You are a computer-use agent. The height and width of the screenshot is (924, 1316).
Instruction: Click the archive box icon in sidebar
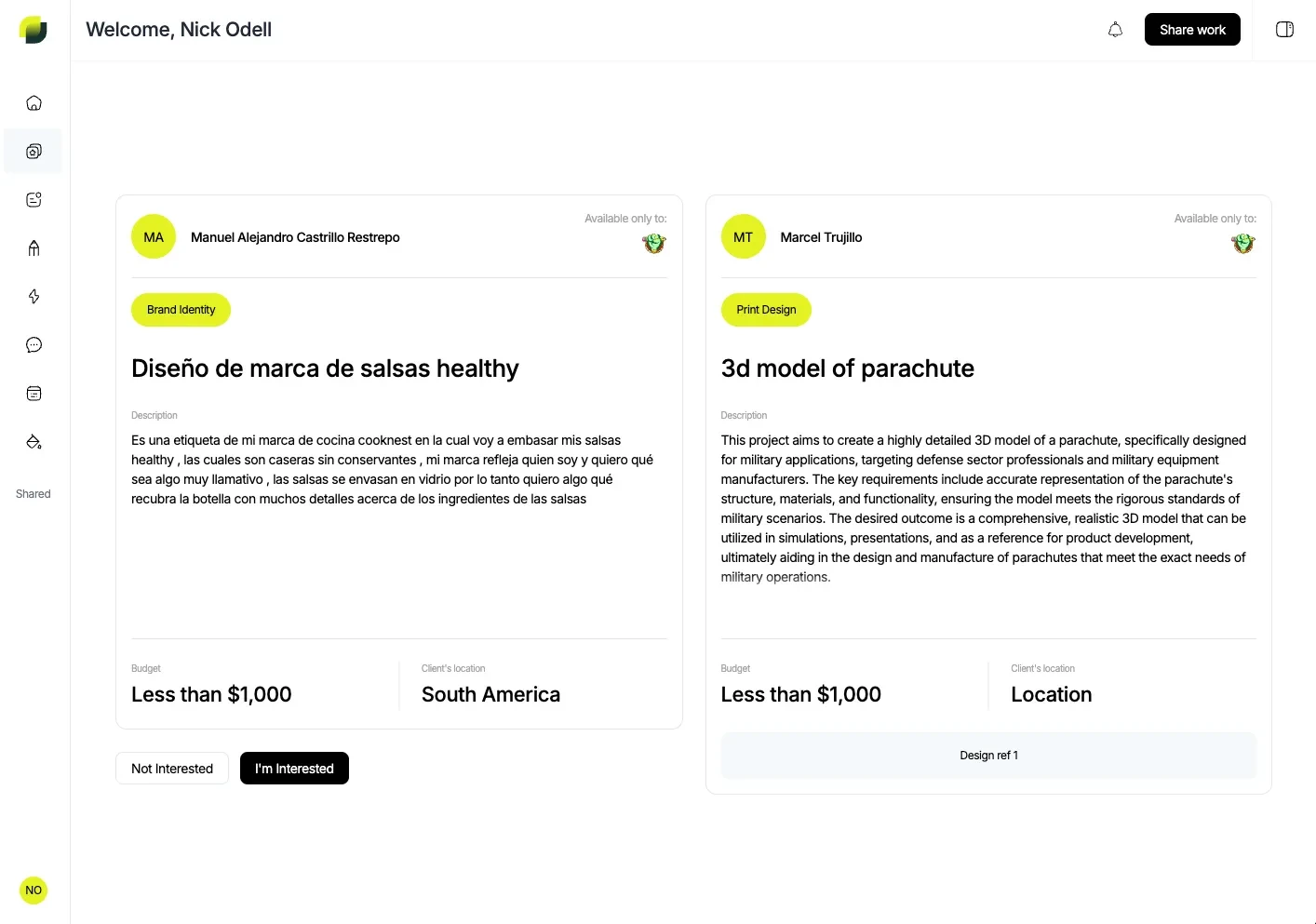click(34, 393)
